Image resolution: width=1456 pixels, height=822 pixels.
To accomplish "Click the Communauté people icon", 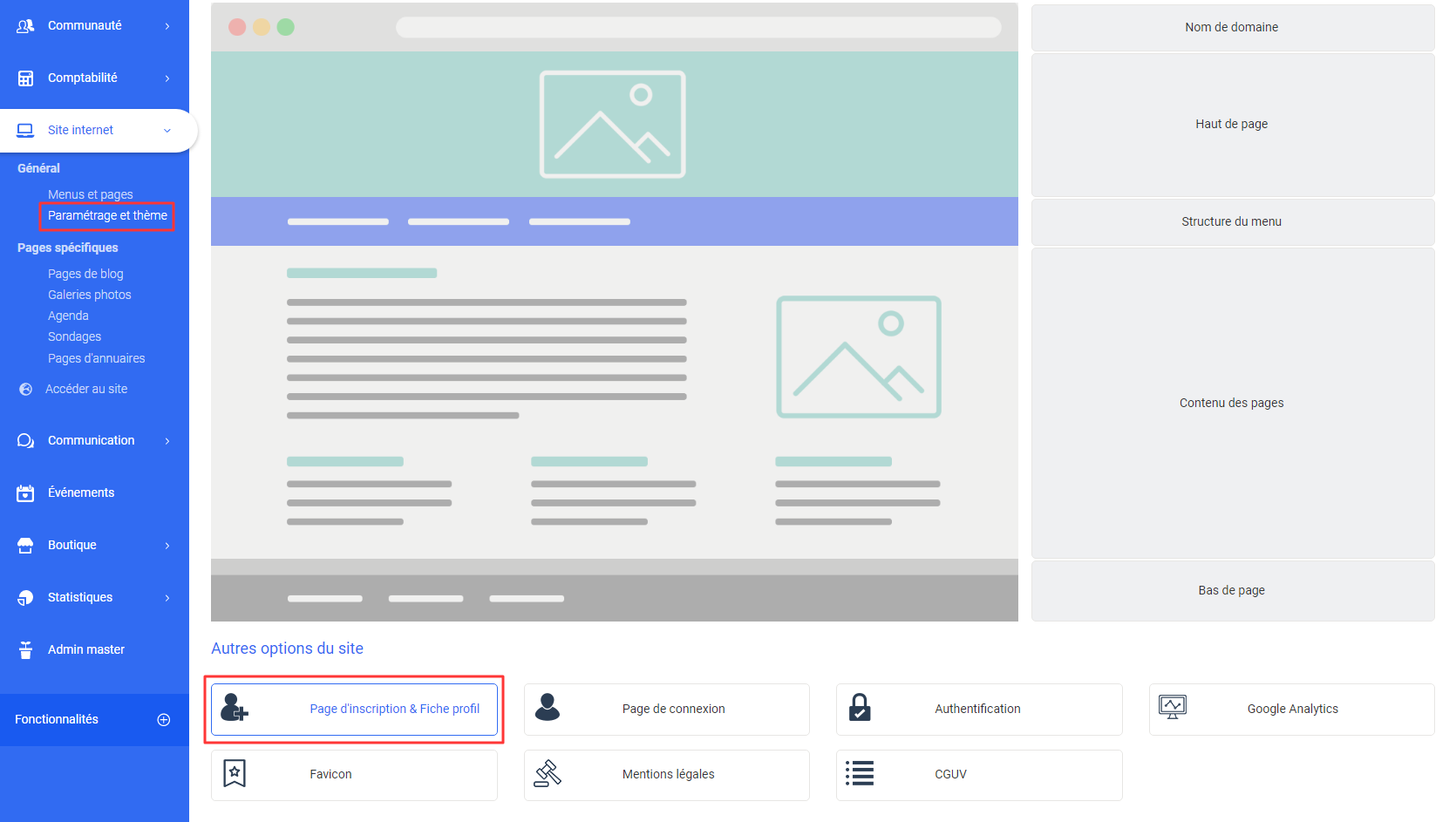I will point(25,26).
